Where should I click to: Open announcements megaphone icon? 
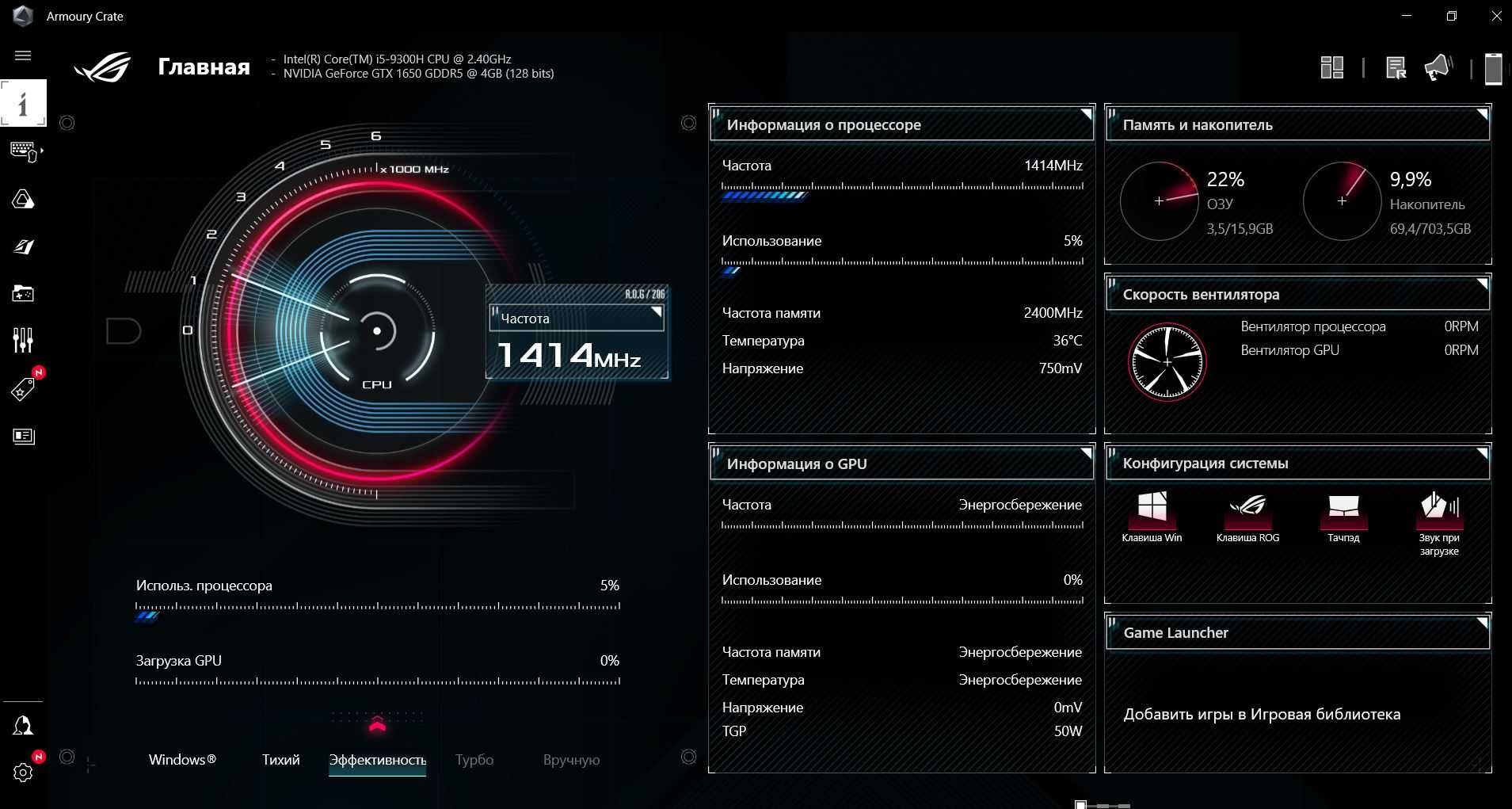click(1438, 67)
